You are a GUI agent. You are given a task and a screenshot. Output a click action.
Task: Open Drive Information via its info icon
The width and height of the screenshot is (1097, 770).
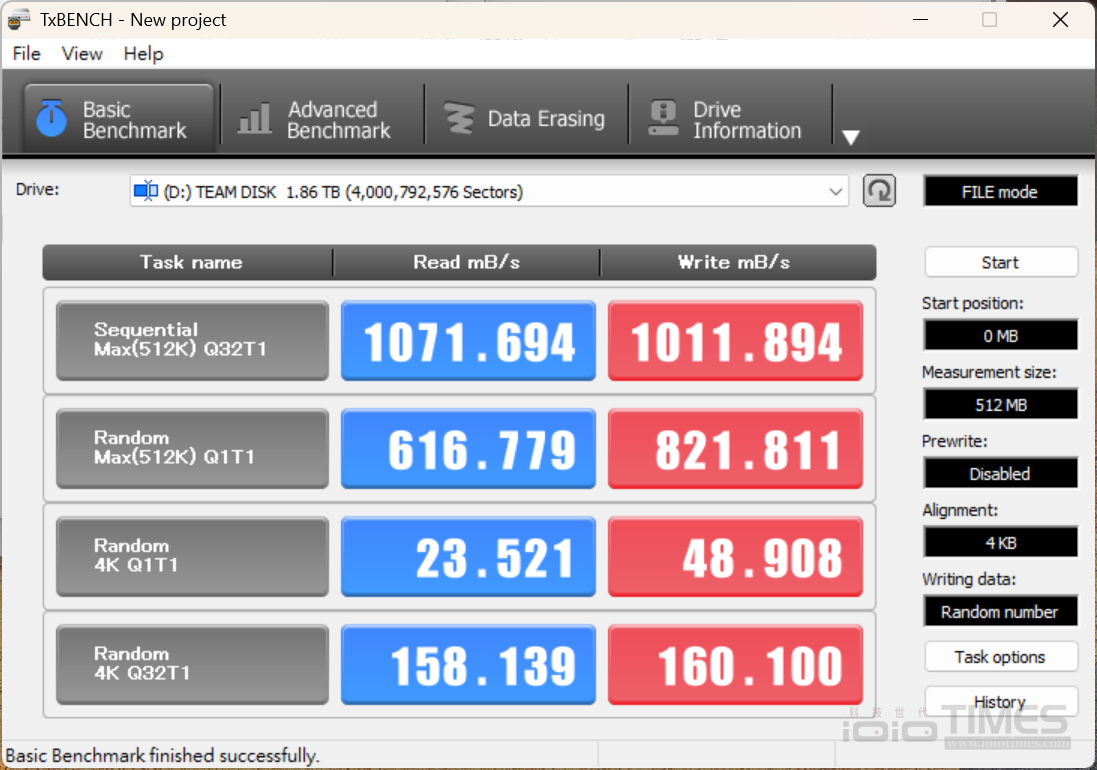pyautogui.click(x=662, y=117)
